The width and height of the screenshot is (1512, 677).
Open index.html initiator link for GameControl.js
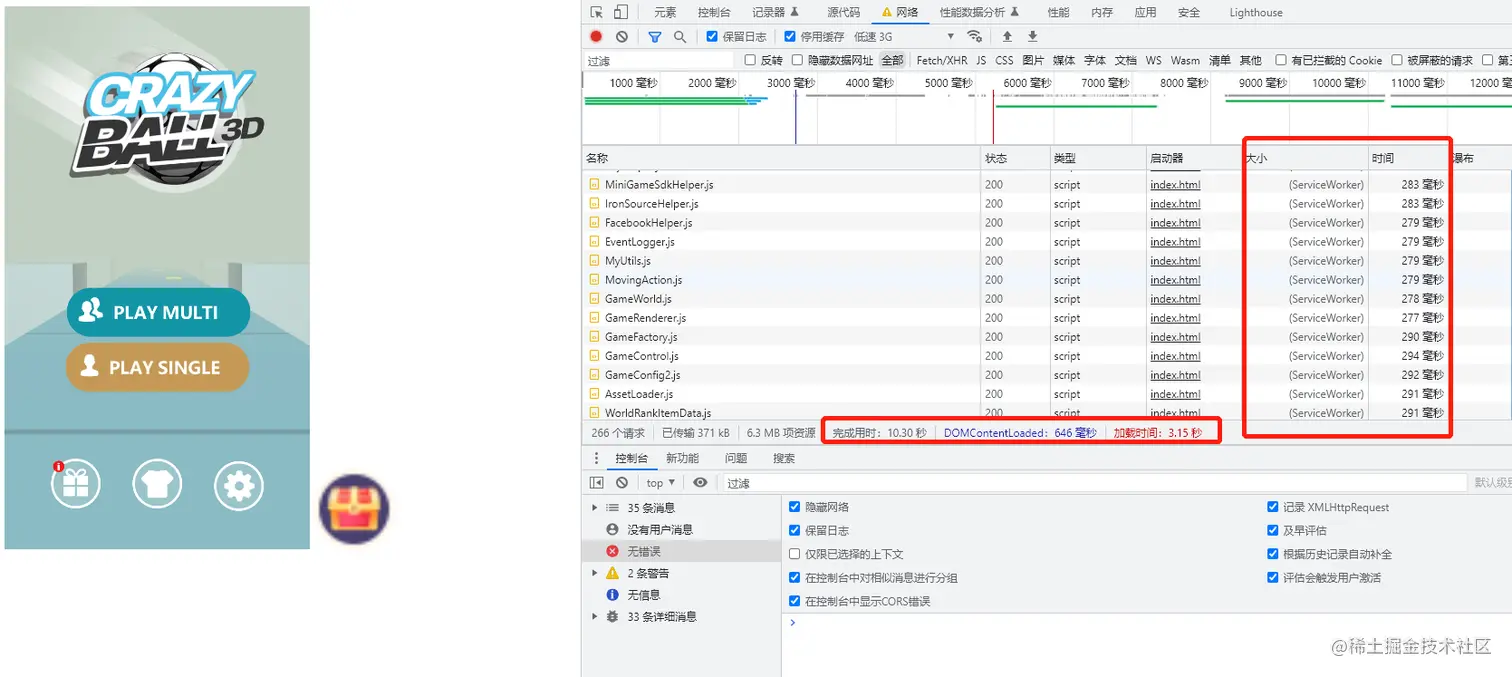click(1175, 356)
